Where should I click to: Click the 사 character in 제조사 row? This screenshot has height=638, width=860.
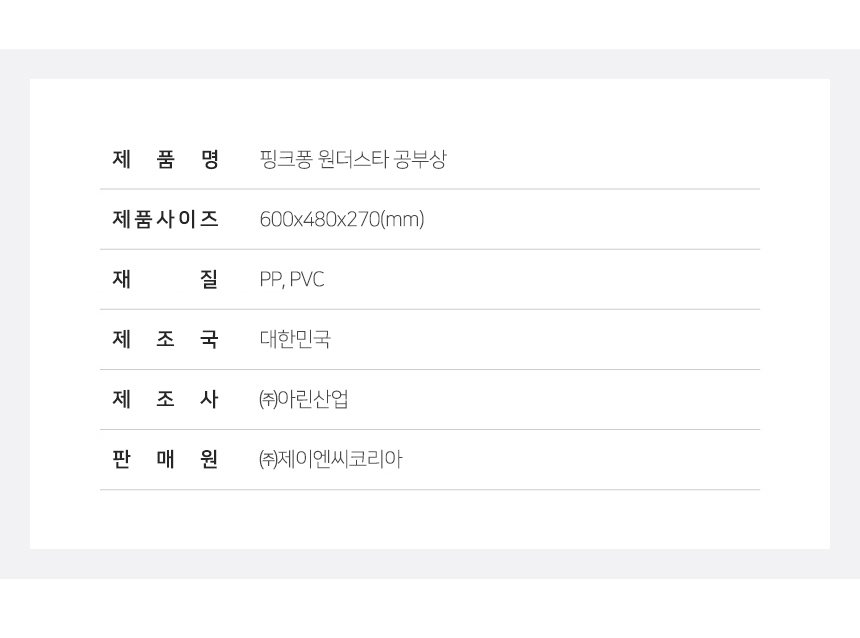tap(209, 399)
